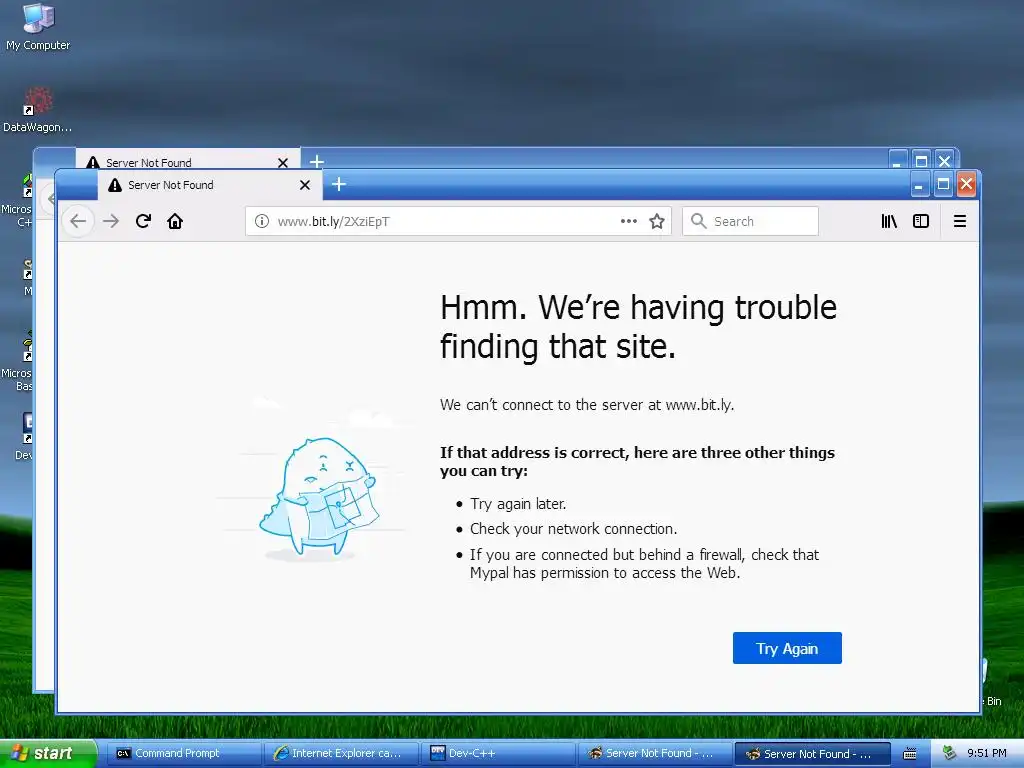
Task: Close the front Server Not Found tab
Action: [x=304, y=185]
